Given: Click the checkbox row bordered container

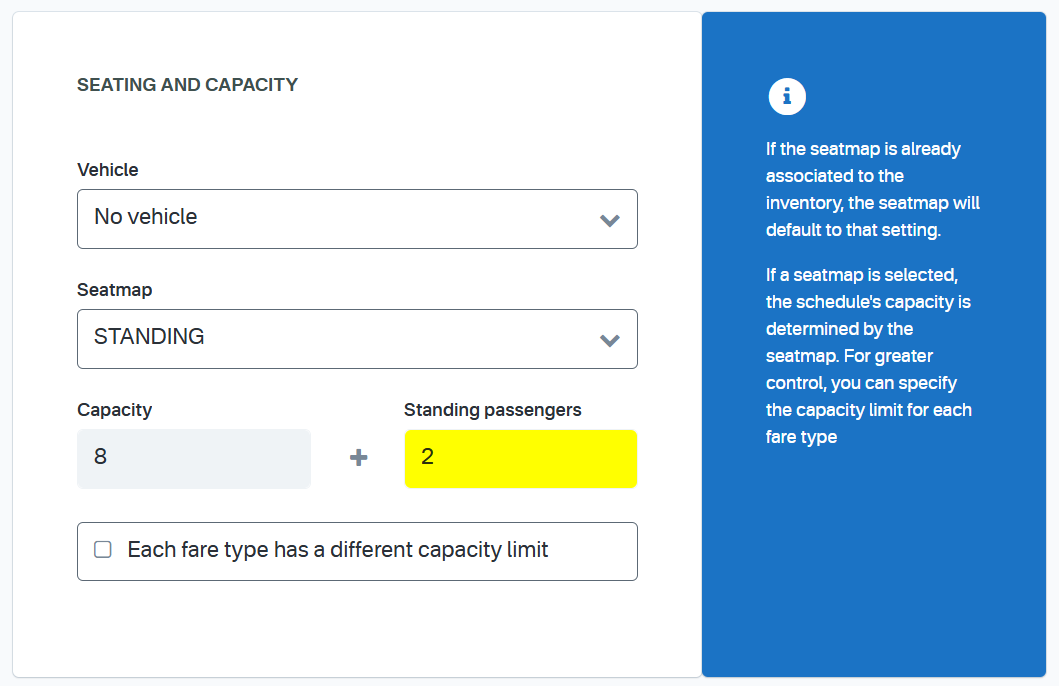Looking at the screenshot, I should [357, 551].
